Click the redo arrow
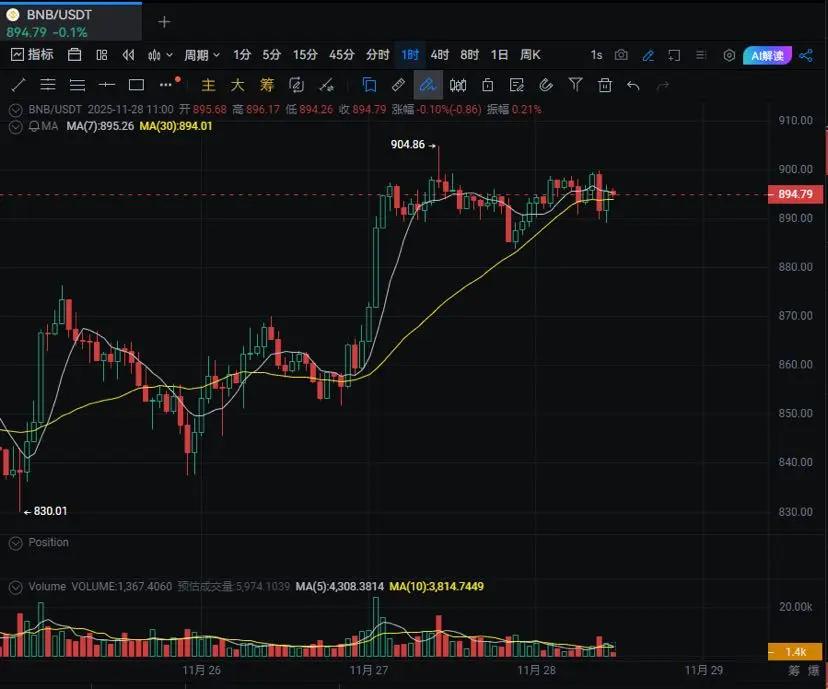Image resolution: width=828 pixels, height=689 pixels. (663, 85)
